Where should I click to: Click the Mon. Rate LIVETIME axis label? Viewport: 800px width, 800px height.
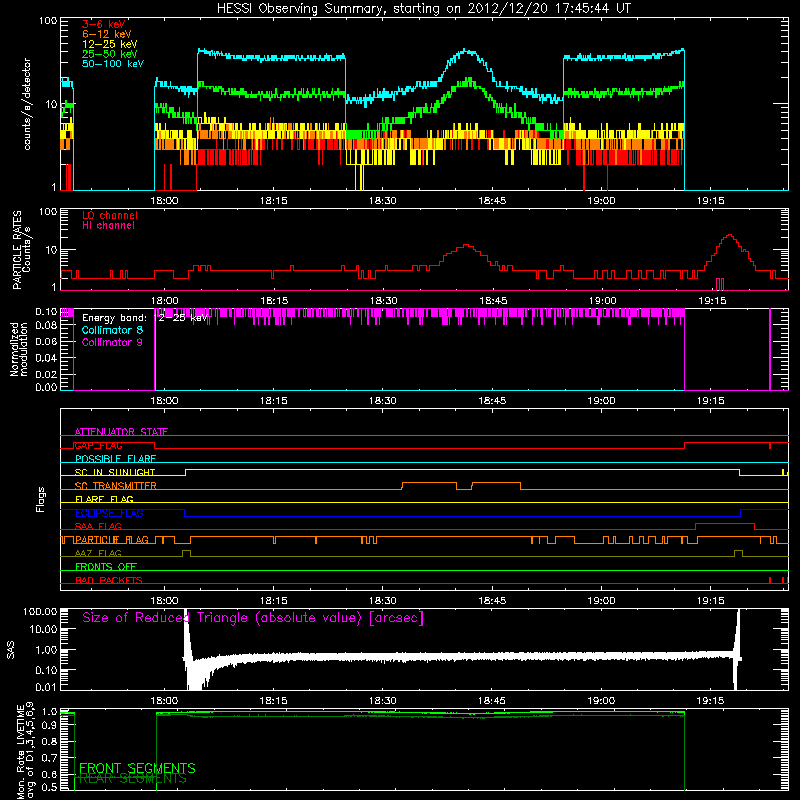pyautogui.click(x=24, y=751)
